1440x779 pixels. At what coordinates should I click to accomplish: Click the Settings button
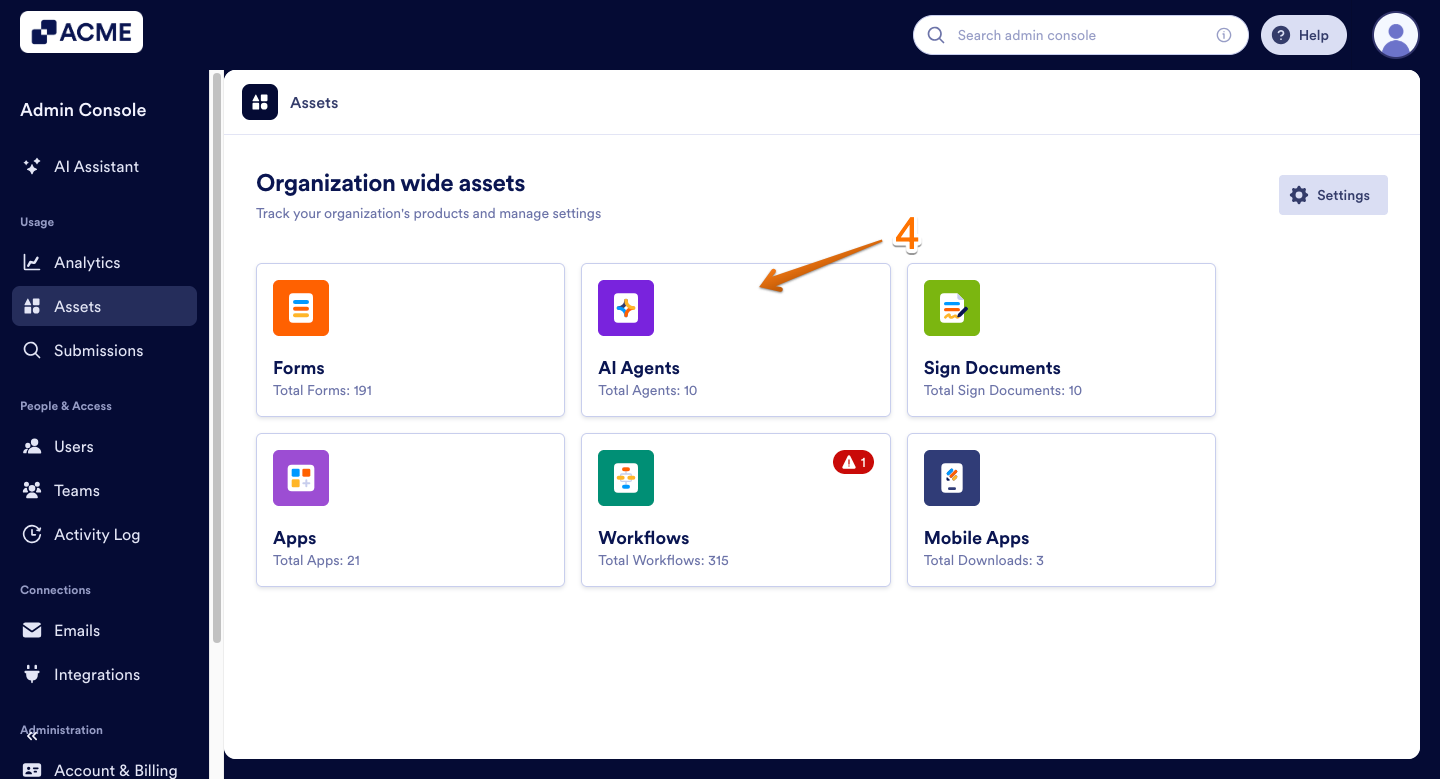(1333, 195)
